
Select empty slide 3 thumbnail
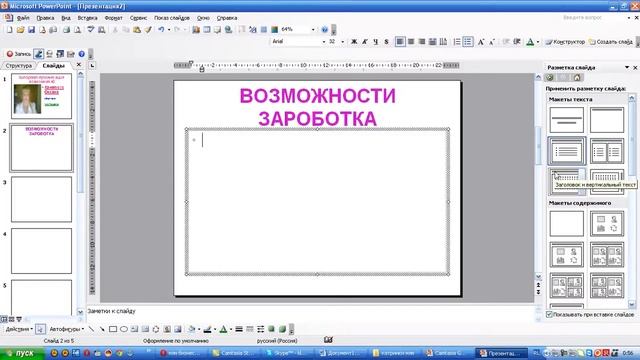pyautogui.click(x=41, y=199)
